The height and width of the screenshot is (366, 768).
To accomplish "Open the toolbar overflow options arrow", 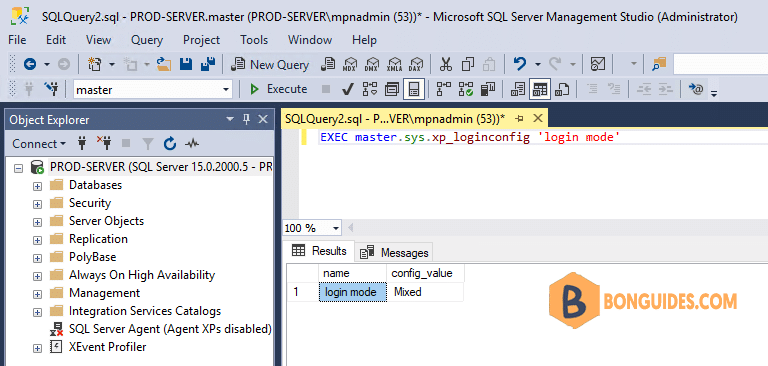I will (714, 93).
